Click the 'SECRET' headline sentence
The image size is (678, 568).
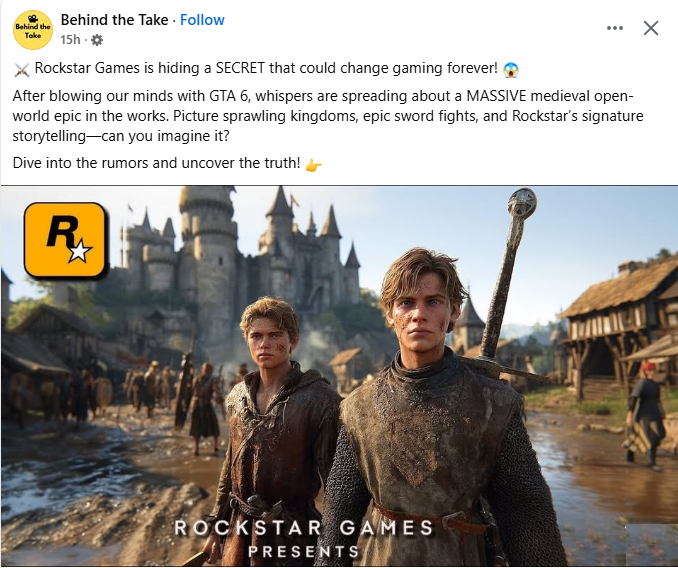point(266,68)
